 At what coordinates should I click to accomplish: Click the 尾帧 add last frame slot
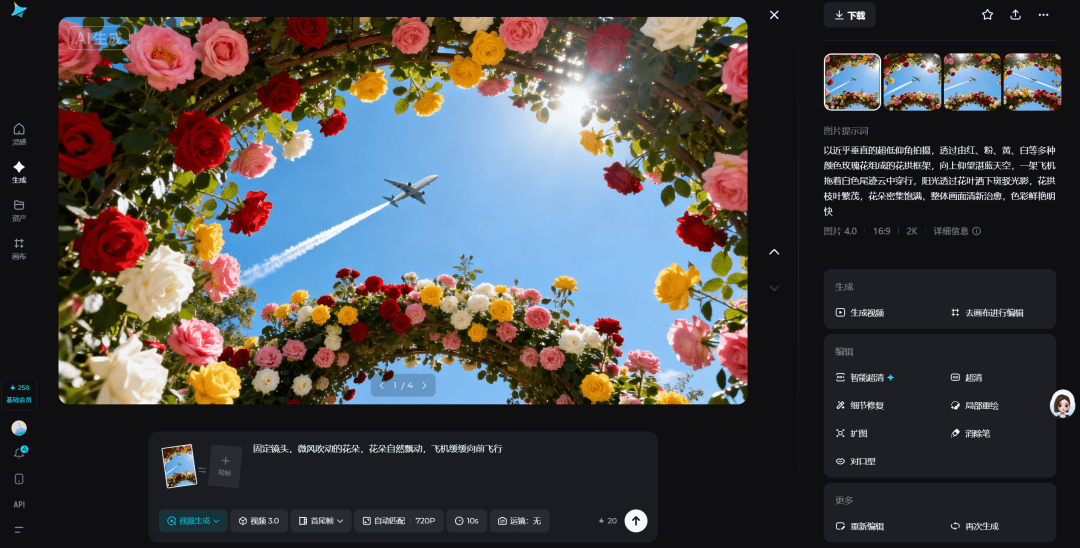click(x=225, y=466)
